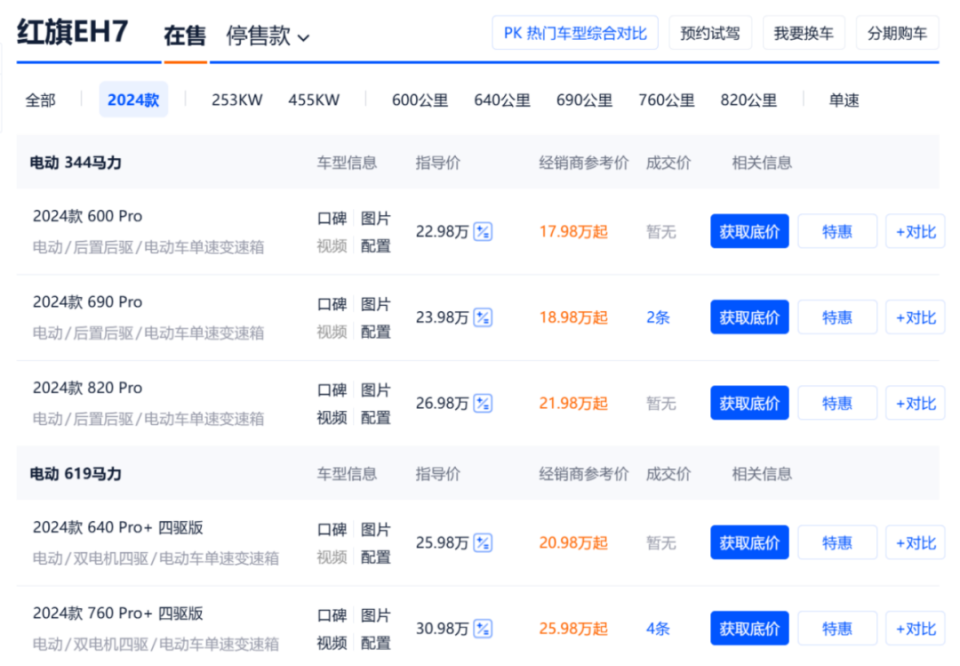
Task: View 图片 gallery of 820 Pro
Action: point(376,388)
